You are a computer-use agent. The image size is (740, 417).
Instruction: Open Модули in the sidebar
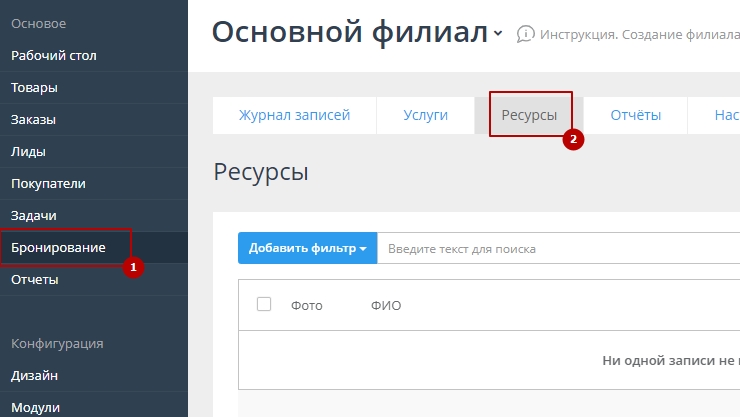[35, 407]
